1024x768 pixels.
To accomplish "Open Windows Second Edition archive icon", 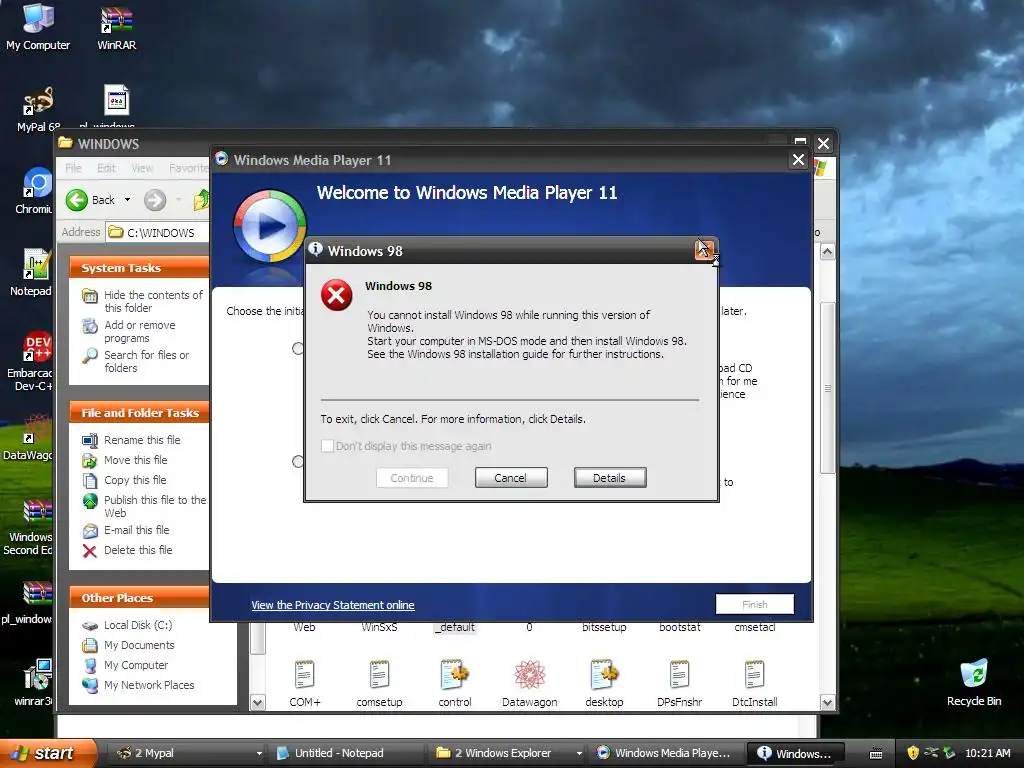I will pyautogui.click(x=29, y=526).
